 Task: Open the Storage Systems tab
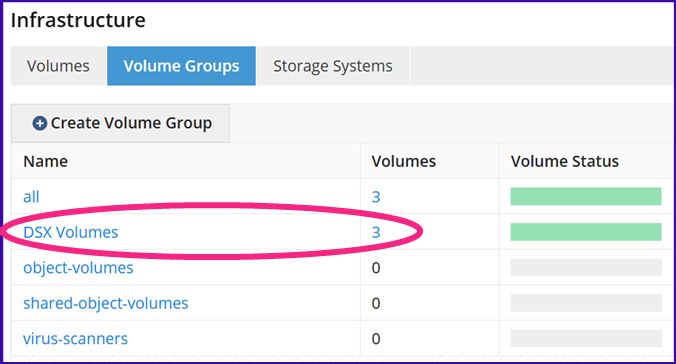pyautogui.click(x=333, y=66)
